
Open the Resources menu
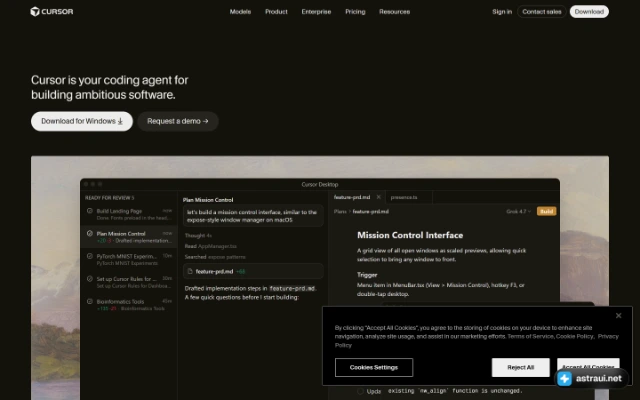click(394, 12)
